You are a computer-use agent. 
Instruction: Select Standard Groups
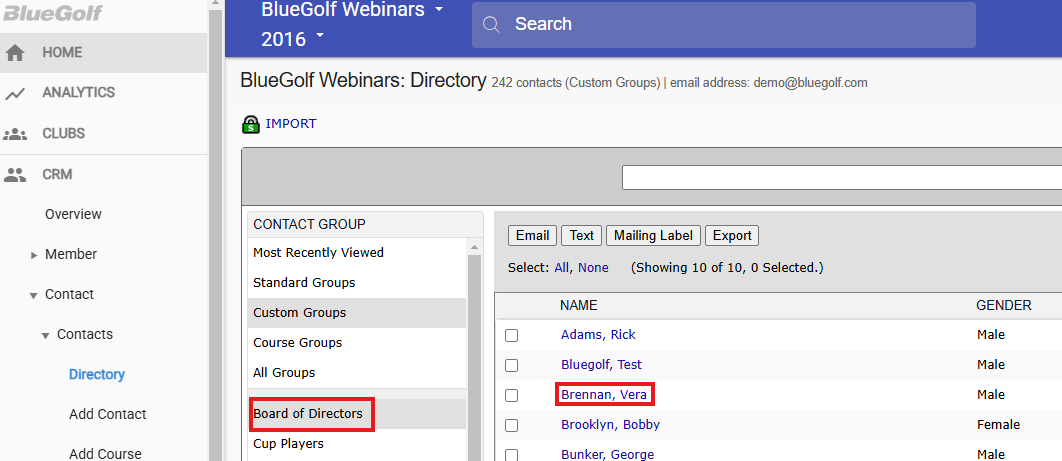pyautogui.click(x=357, y=282)
